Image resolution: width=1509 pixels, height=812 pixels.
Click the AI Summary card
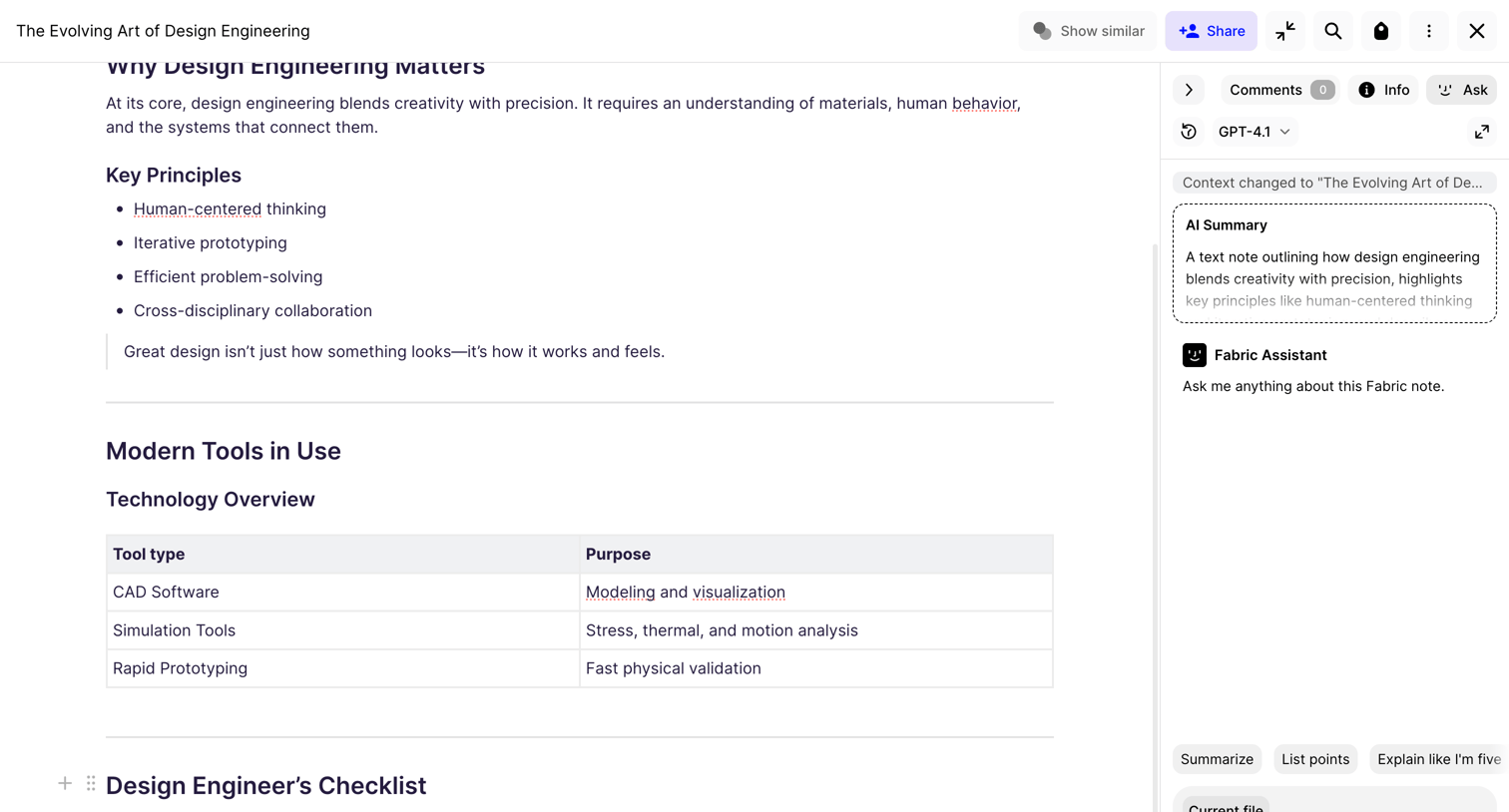tap(1334, 263)
